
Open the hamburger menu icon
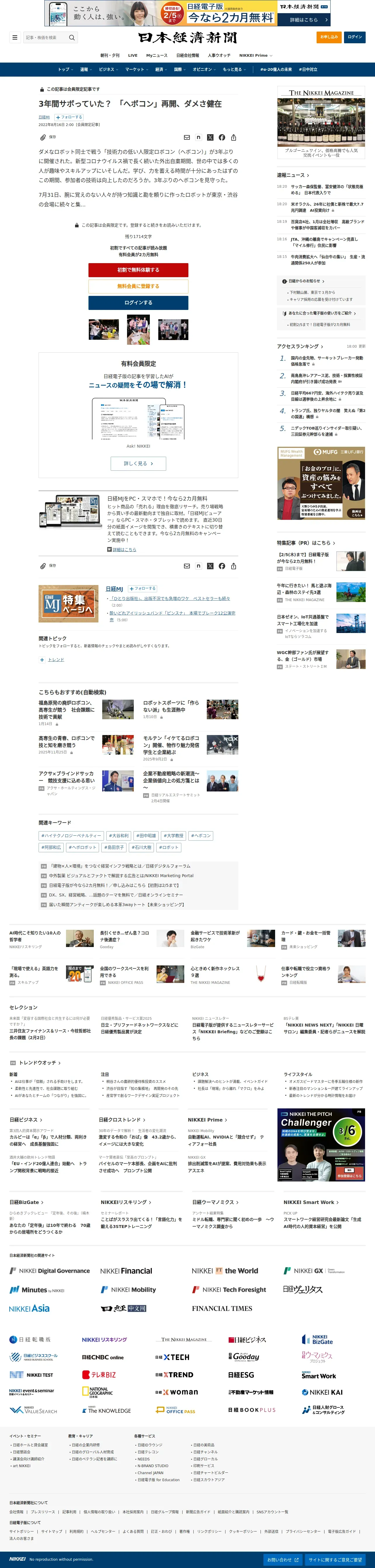tap(15, 37)
